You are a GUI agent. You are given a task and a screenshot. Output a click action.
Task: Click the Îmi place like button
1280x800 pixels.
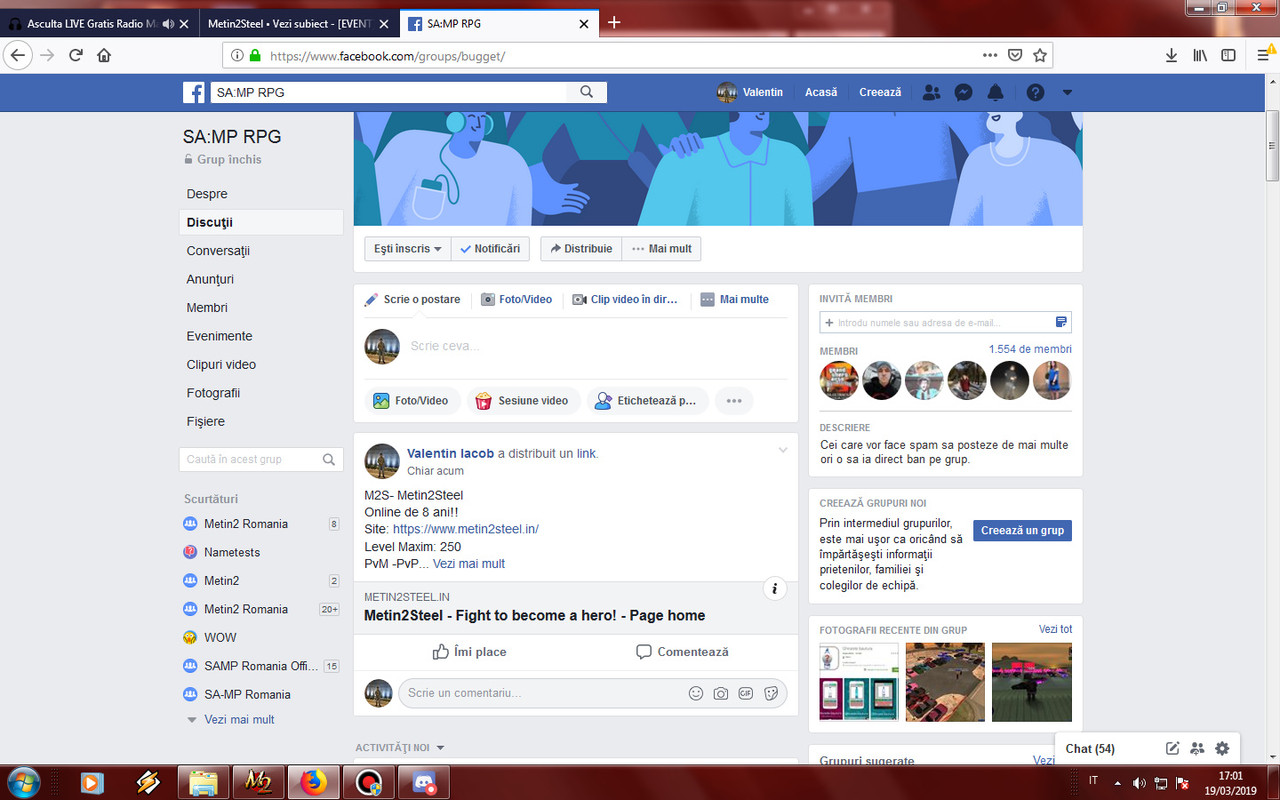pyautogui.click(x=469, y=652)
